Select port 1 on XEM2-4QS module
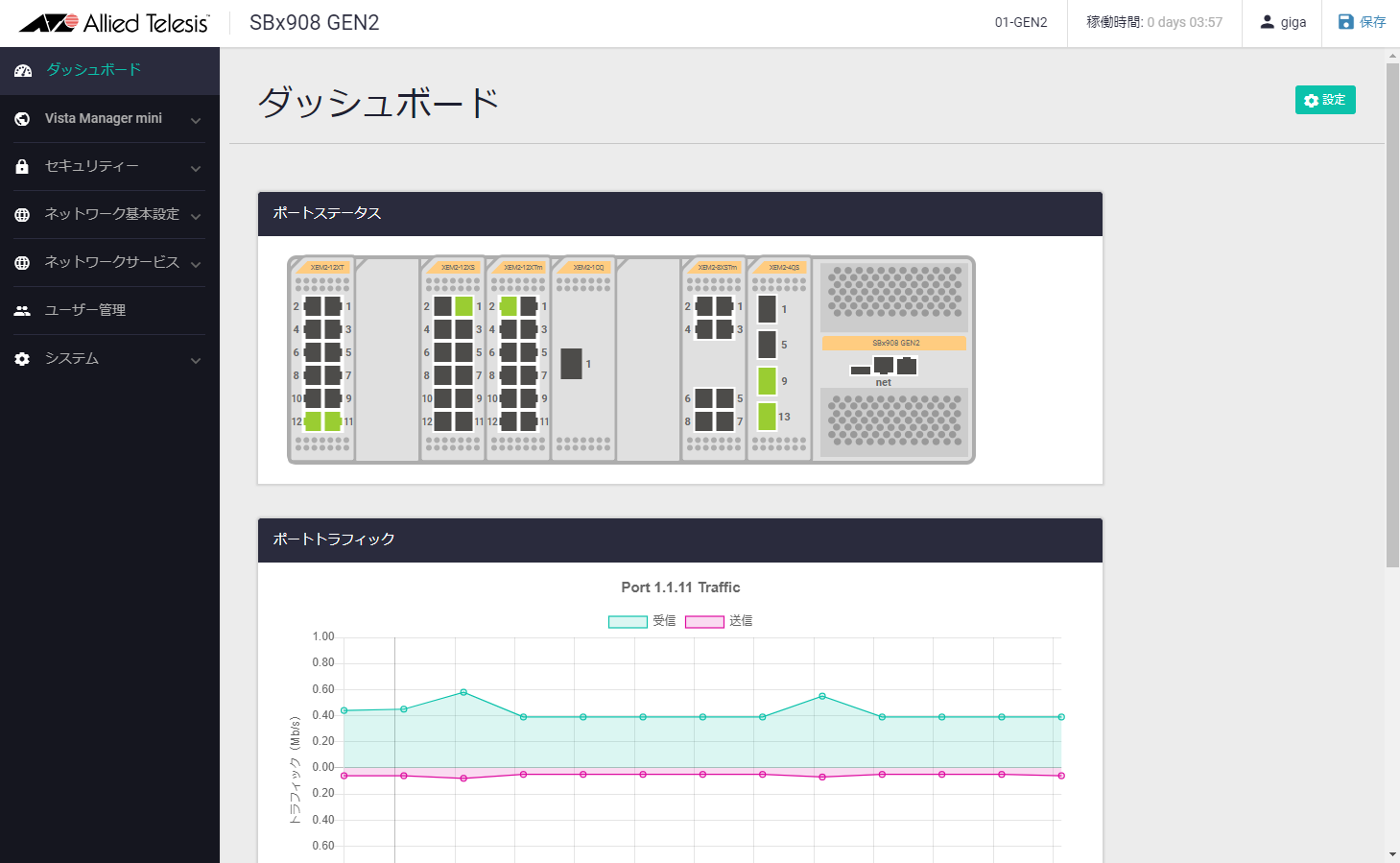Viewport: 1400px width, 863px height. [767, 309]
